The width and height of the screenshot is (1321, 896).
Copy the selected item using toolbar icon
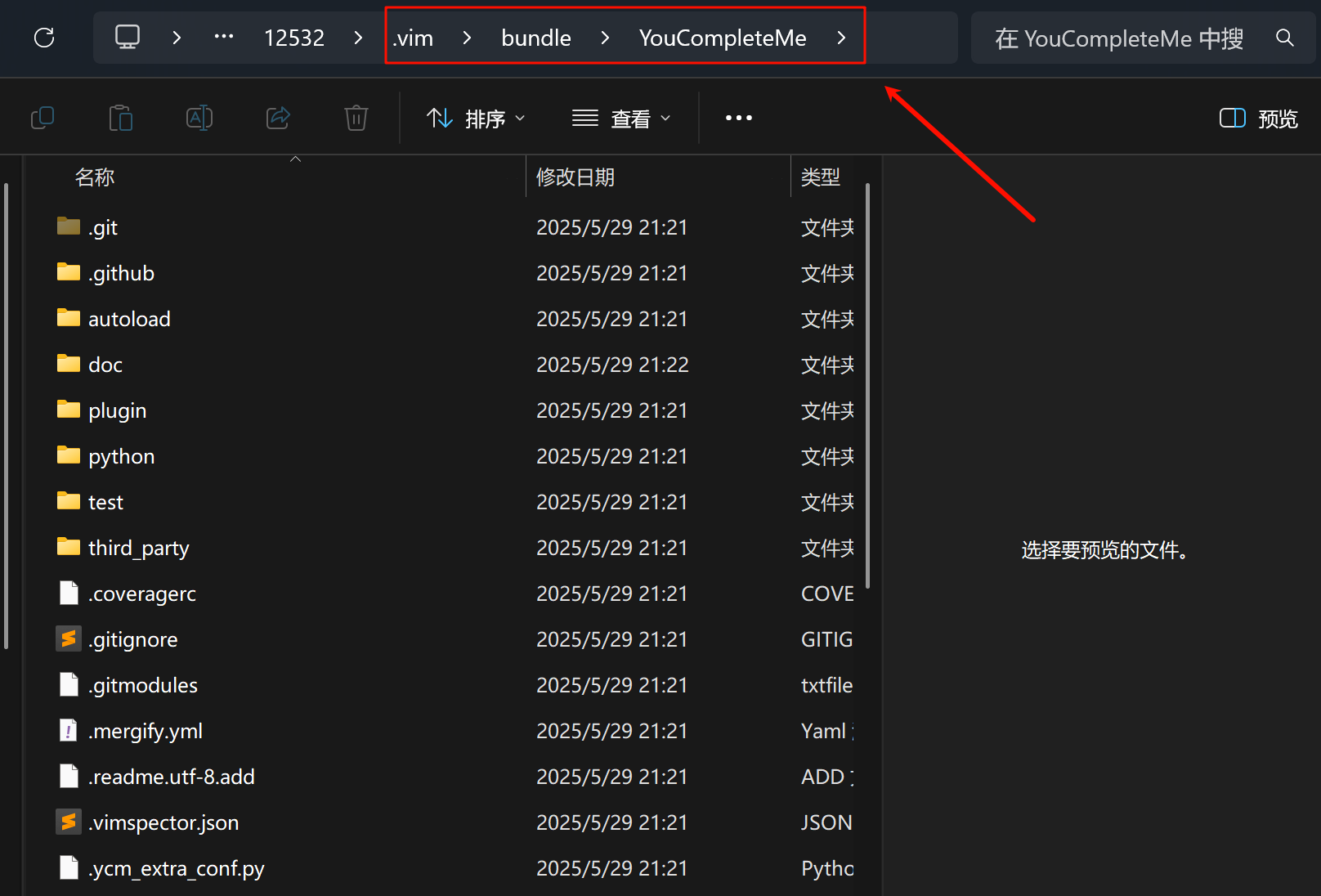(x=43, y=117)
